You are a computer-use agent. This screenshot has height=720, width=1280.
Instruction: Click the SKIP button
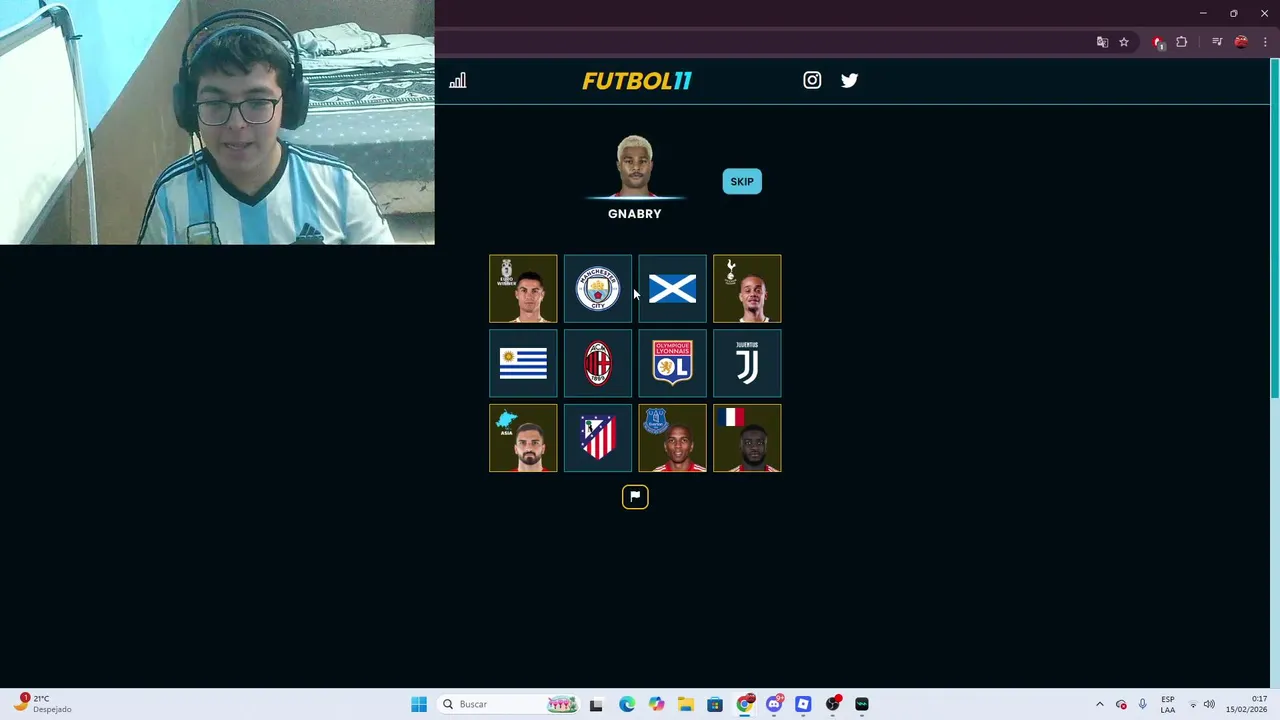coord(742,181)
